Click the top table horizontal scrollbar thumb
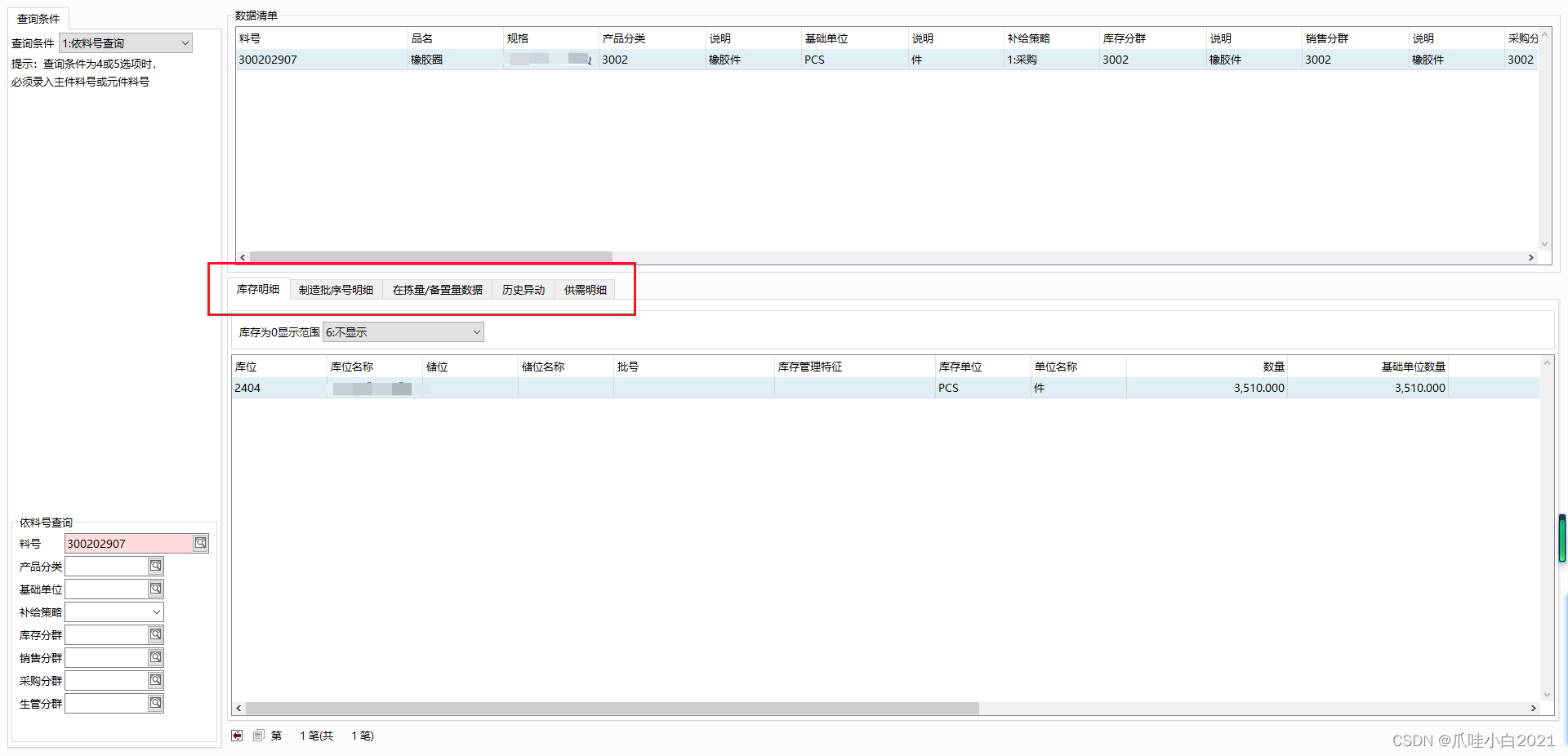Viewport: 1568px width, 756px height. click(x=430, y=257)
